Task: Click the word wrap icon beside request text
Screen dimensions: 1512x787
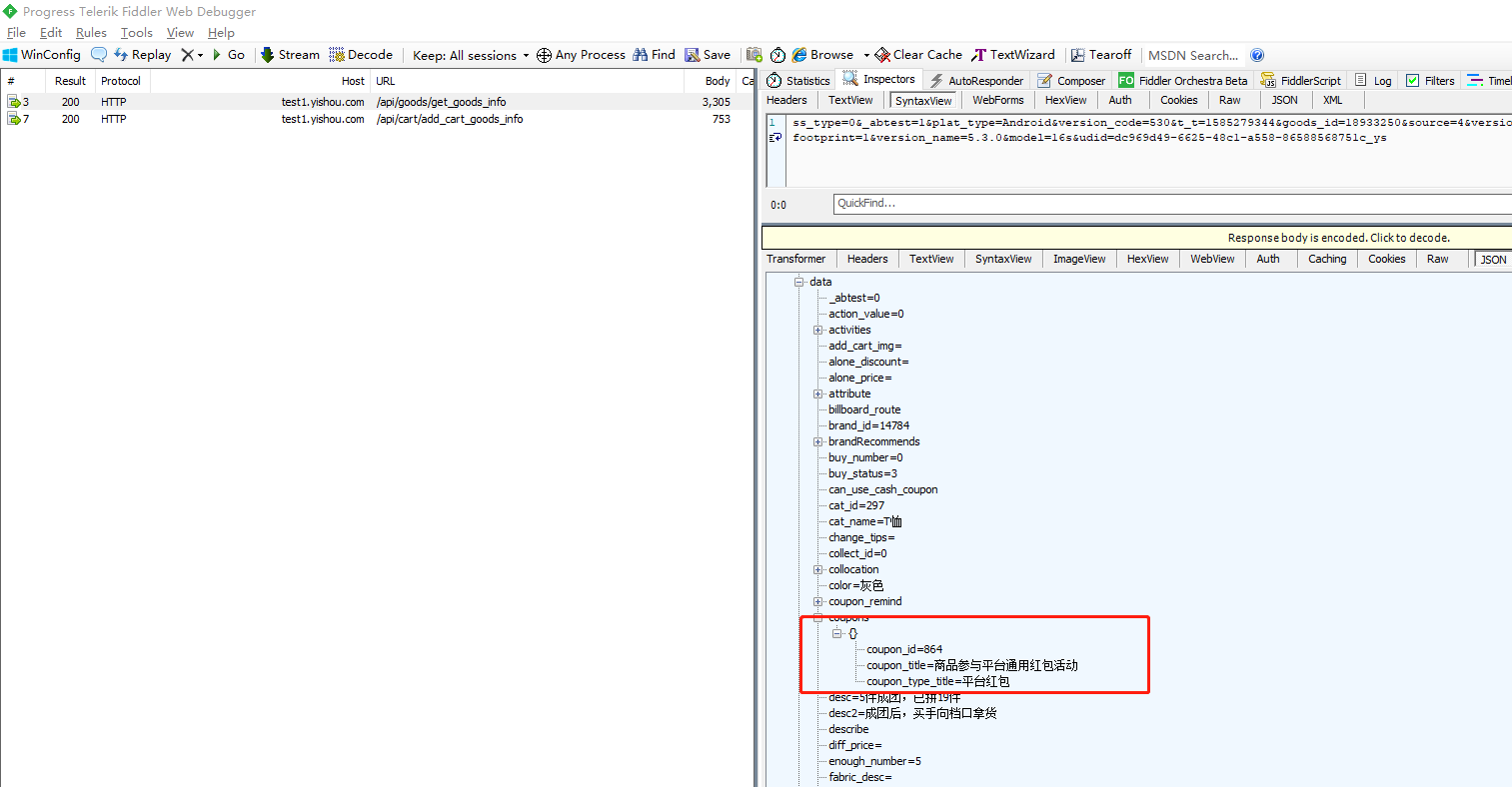Action: pos(774,138)
